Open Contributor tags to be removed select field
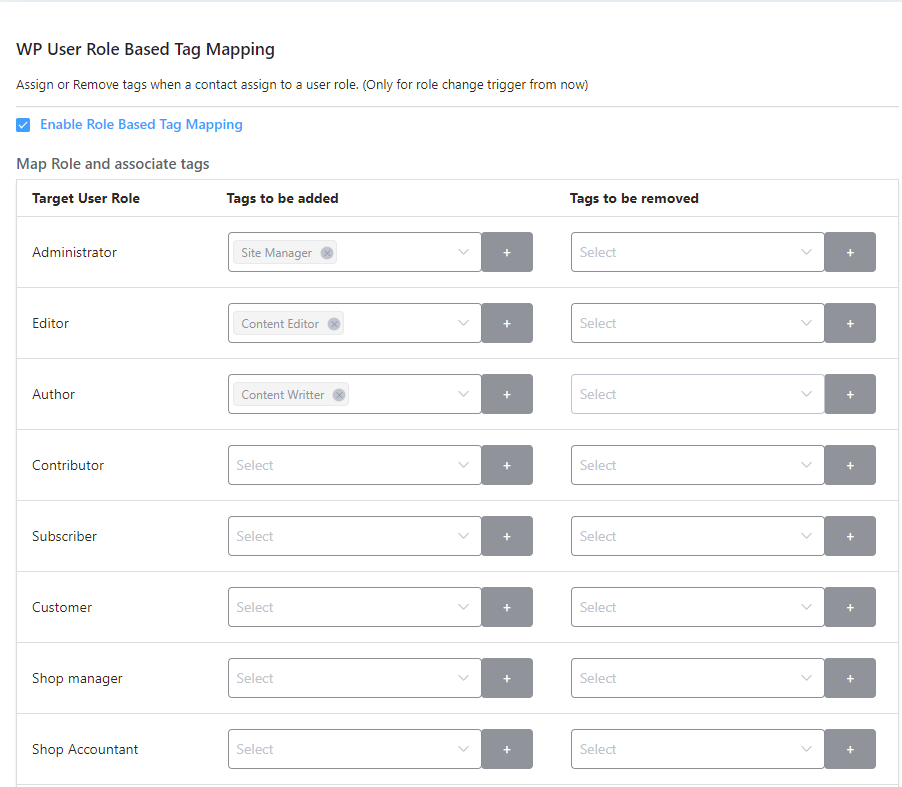The image size is (902, 787). [x=697, y=466]
